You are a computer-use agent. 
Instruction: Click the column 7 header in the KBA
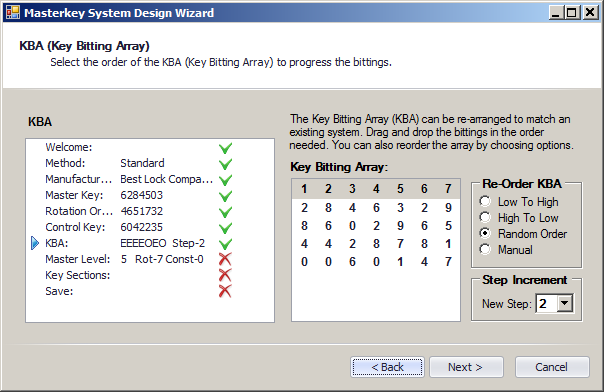[448, 189]
